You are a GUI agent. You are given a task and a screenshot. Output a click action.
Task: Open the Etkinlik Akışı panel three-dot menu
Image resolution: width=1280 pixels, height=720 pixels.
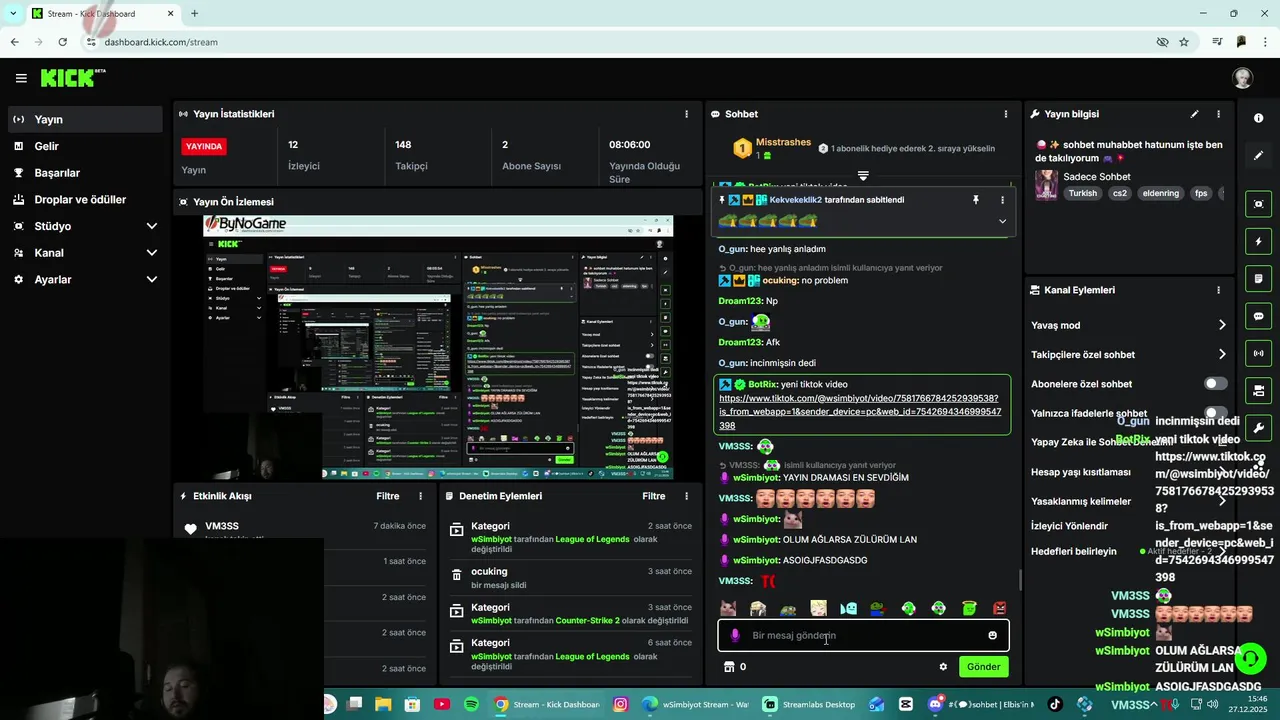421,496
